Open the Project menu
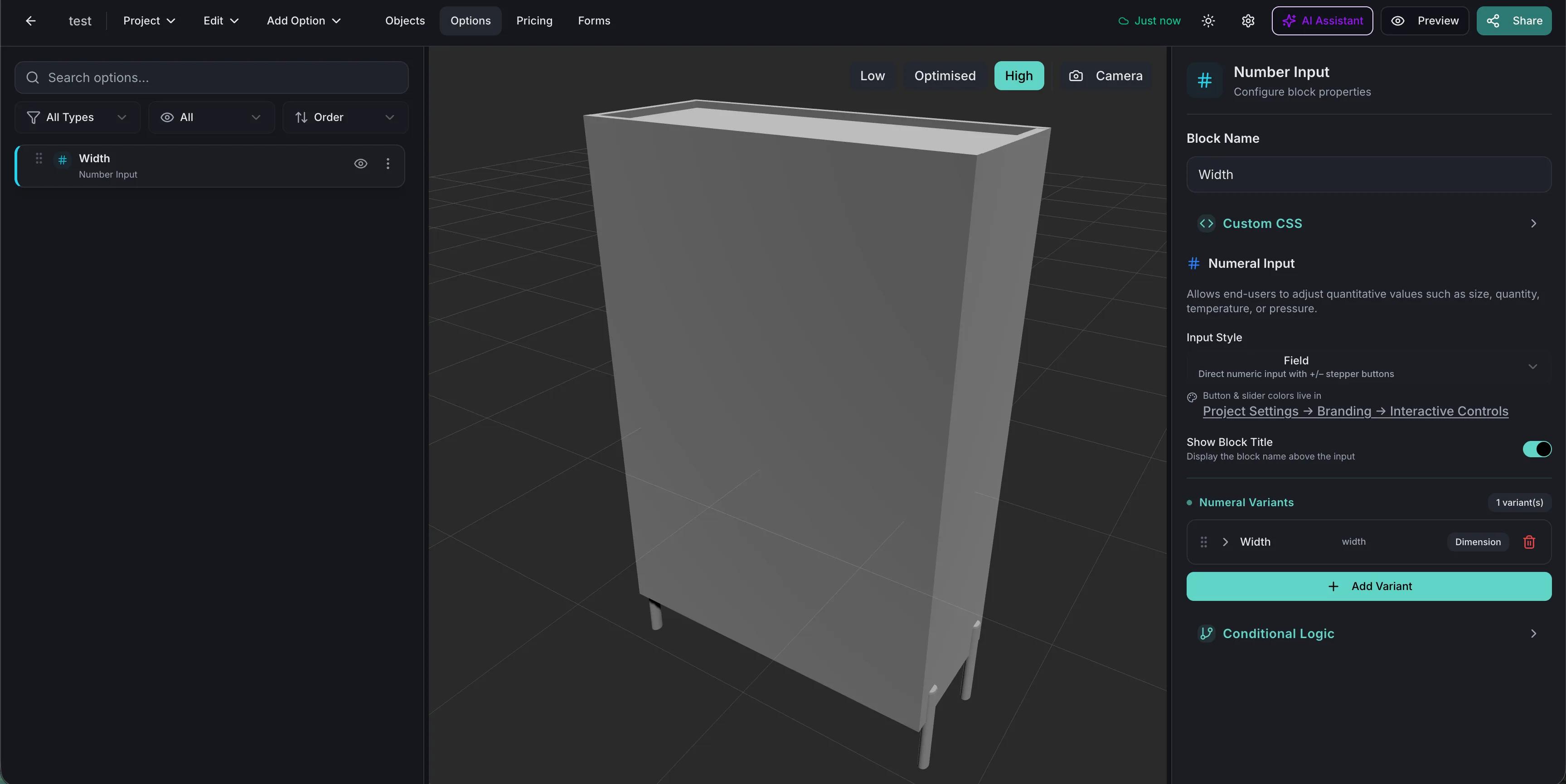The height and width of the screenshot is (784, 1566). (149, 21)
